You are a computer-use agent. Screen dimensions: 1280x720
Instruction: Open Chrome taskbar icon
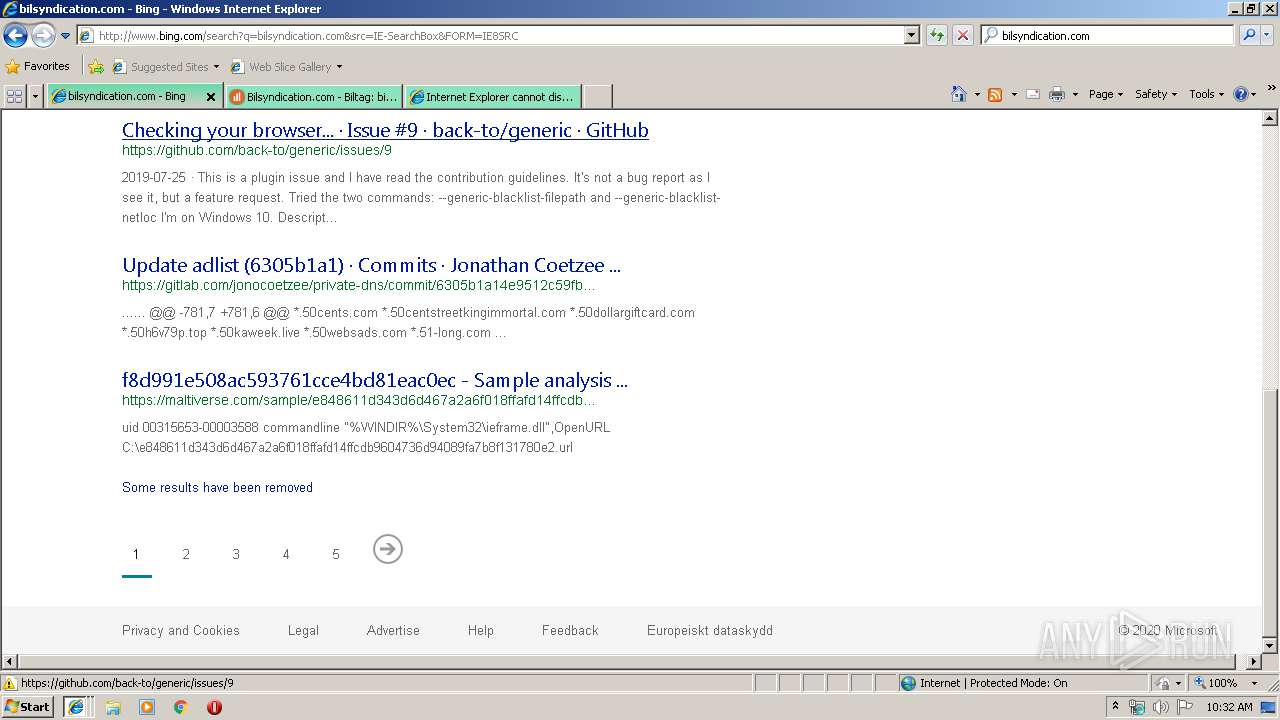(x=181, y=707)
